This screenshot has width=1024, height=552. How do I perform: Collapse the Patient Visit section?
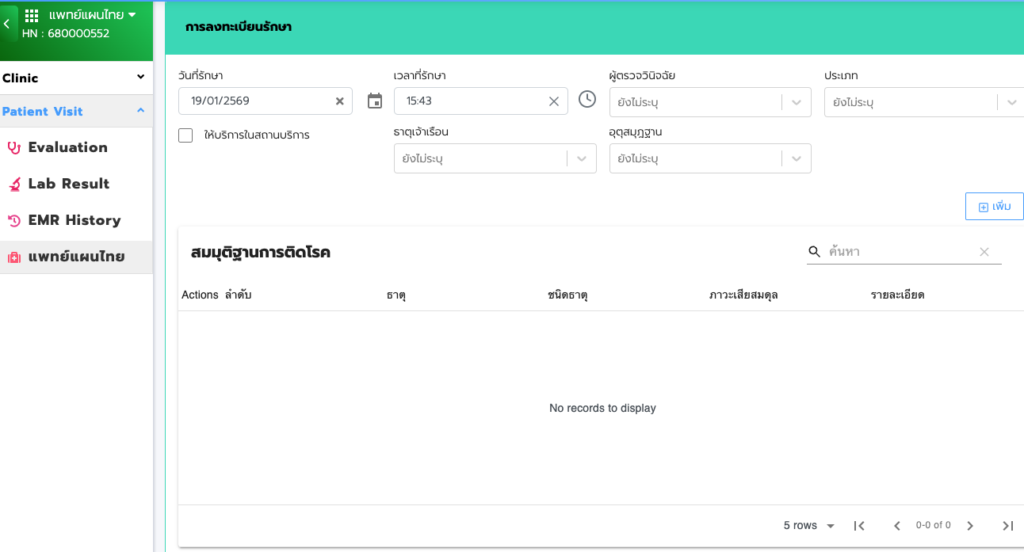(141, 111)
